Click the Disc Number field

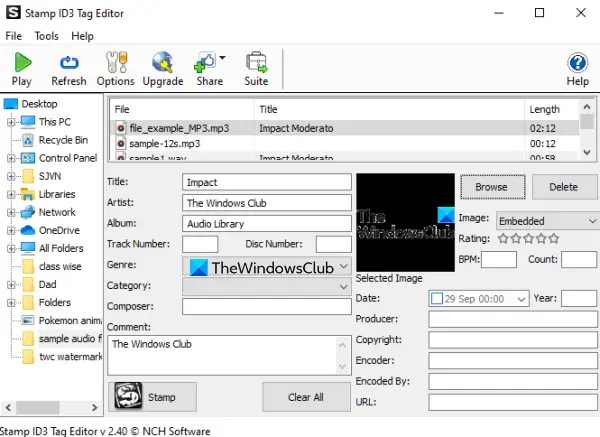click(x=334, y=244)
